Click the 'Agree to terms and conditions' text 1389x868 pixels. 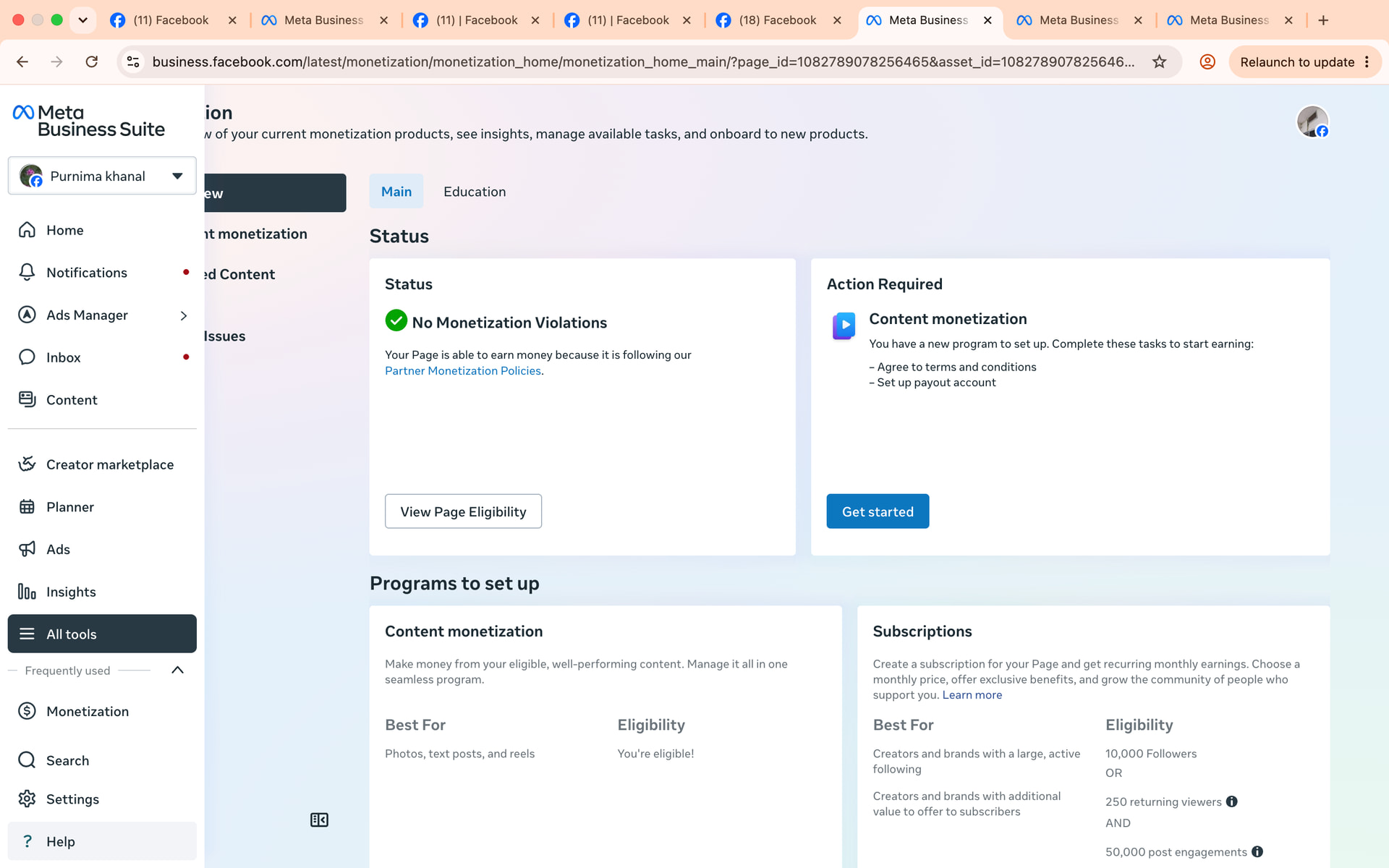tap(956, 367)
